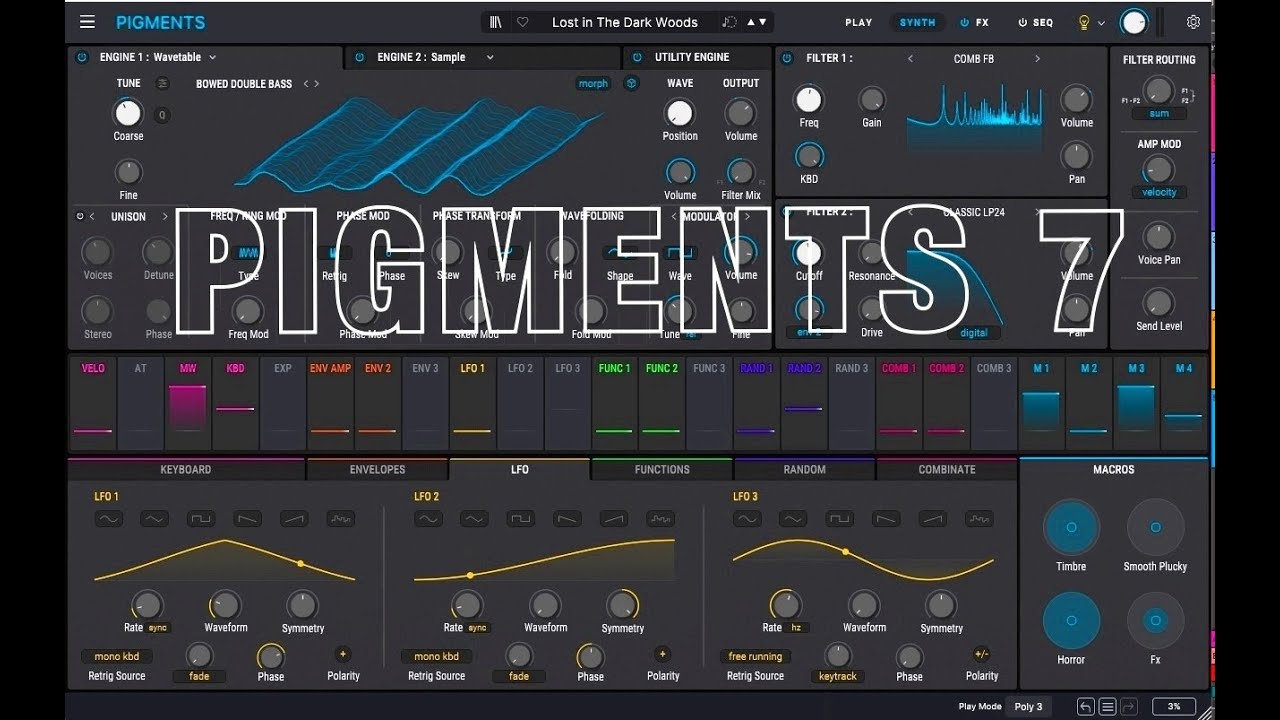This screenshot has width=1280, height=720.
Task: Expand the Engine 2 Sample type dropdown
Action: pyautogui.click(x=490, y=57)
